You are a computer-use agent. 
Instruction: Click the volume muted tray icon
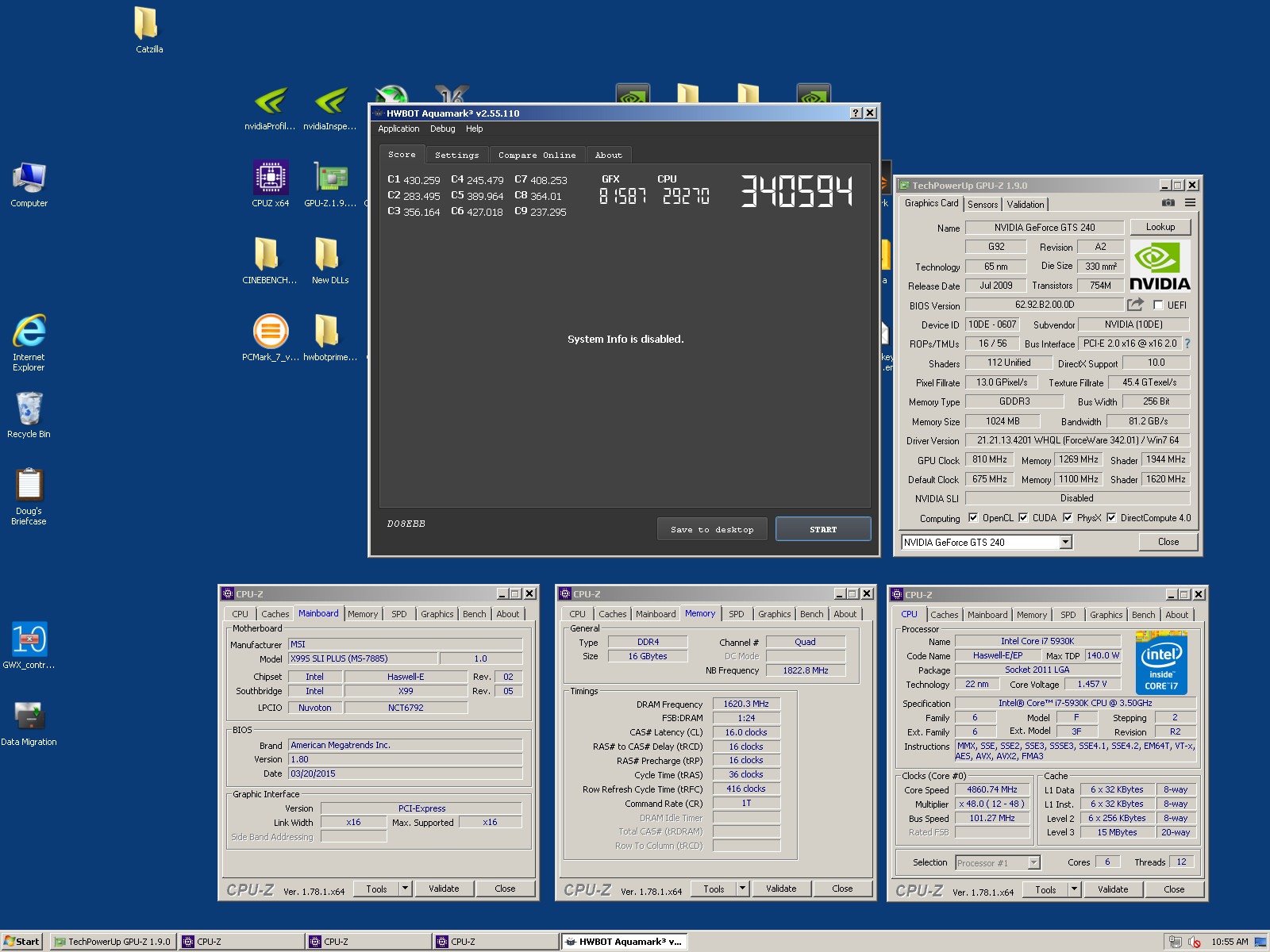pos(1195,942)
